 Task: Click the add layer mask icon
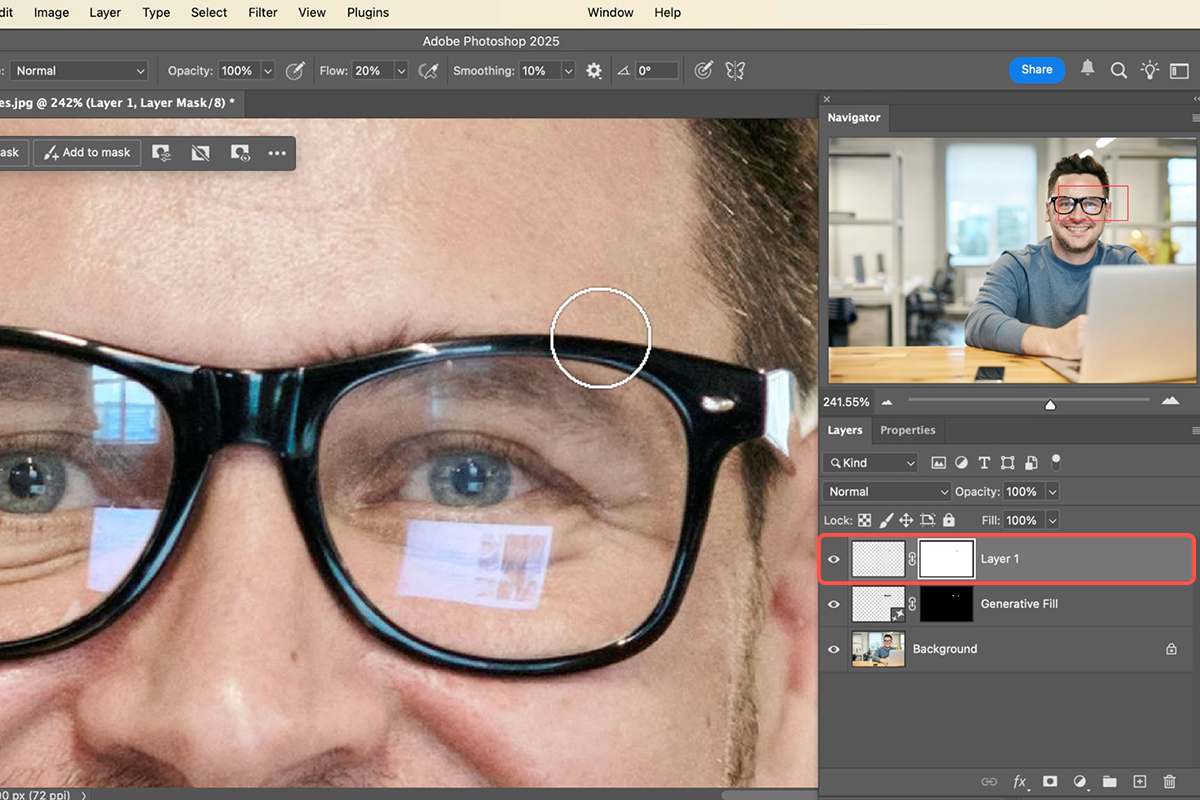point(1050,781)
